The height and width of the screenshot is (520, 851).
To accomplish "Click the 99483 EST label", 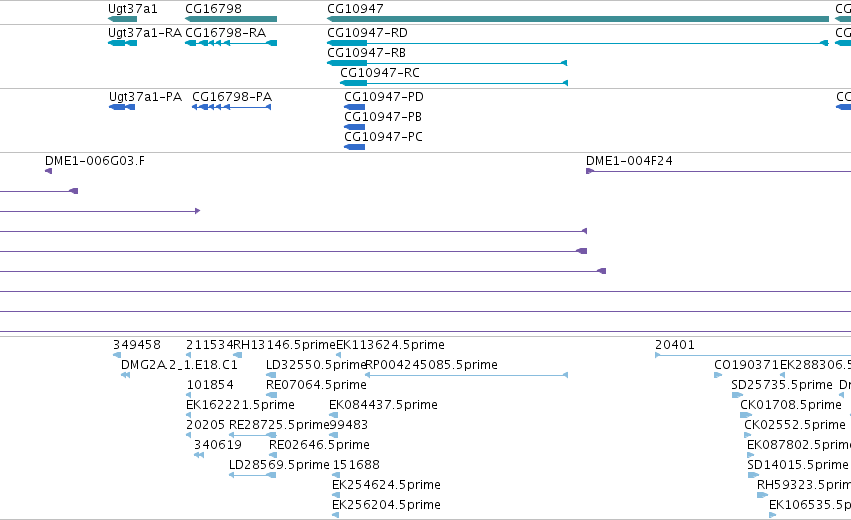I will 348,425.
